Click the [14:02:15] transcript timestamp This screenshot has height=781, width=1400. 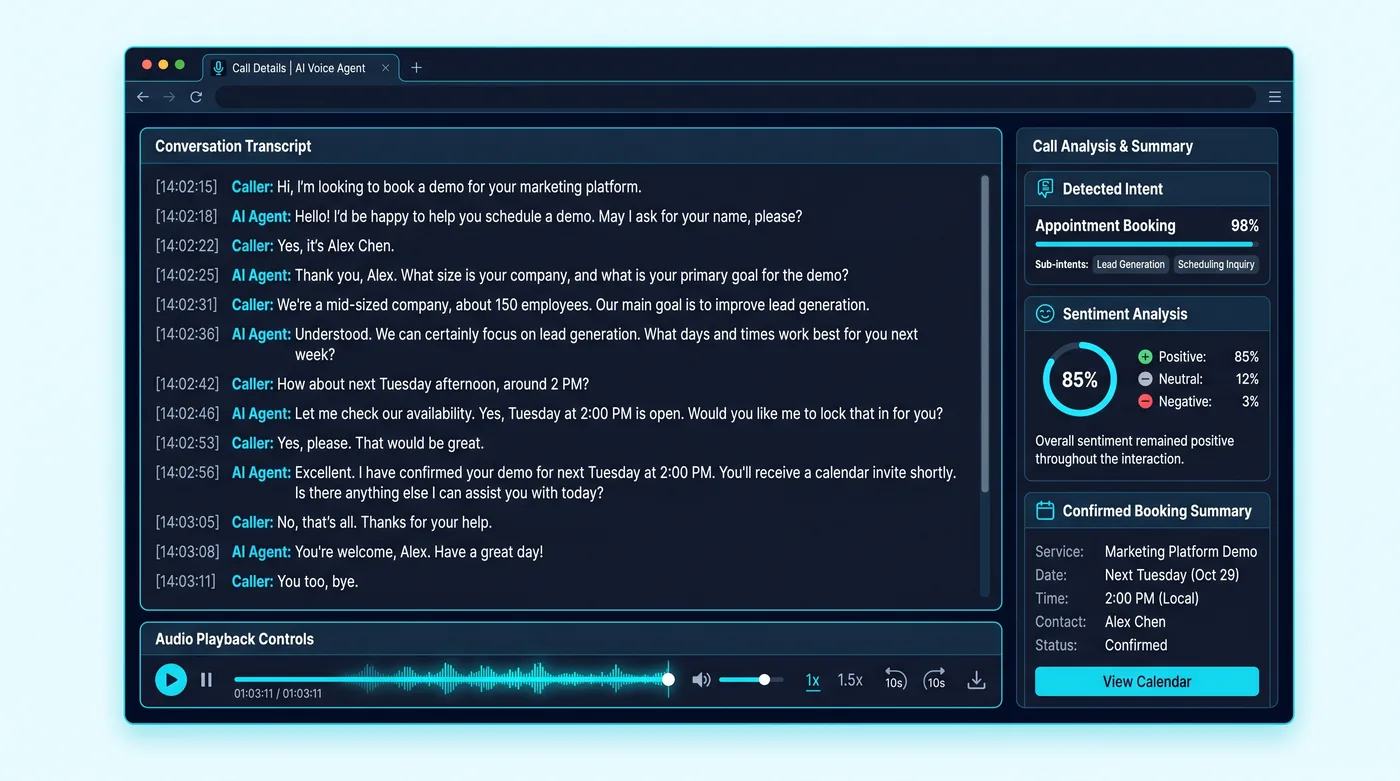(186, 187)
